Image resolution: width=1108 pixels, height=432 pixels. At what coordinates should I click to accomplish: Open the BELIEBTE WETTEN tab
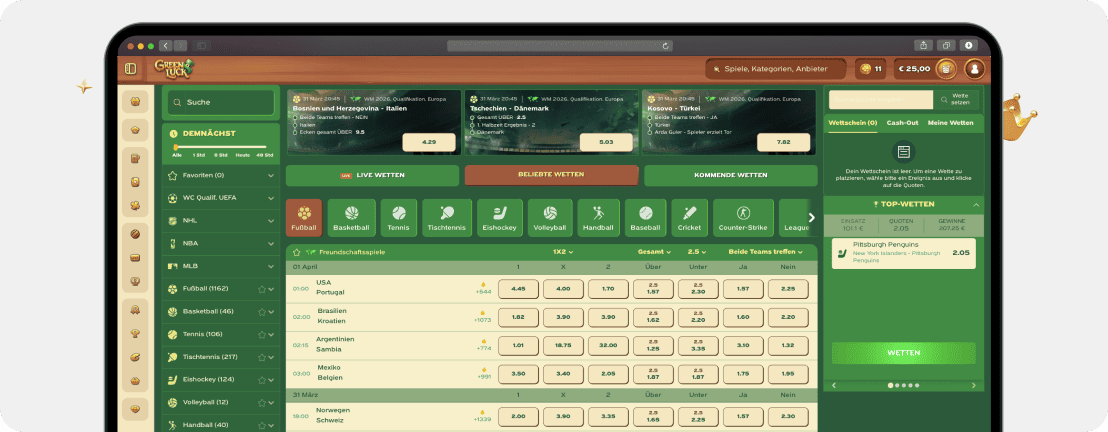click(551, 175)
